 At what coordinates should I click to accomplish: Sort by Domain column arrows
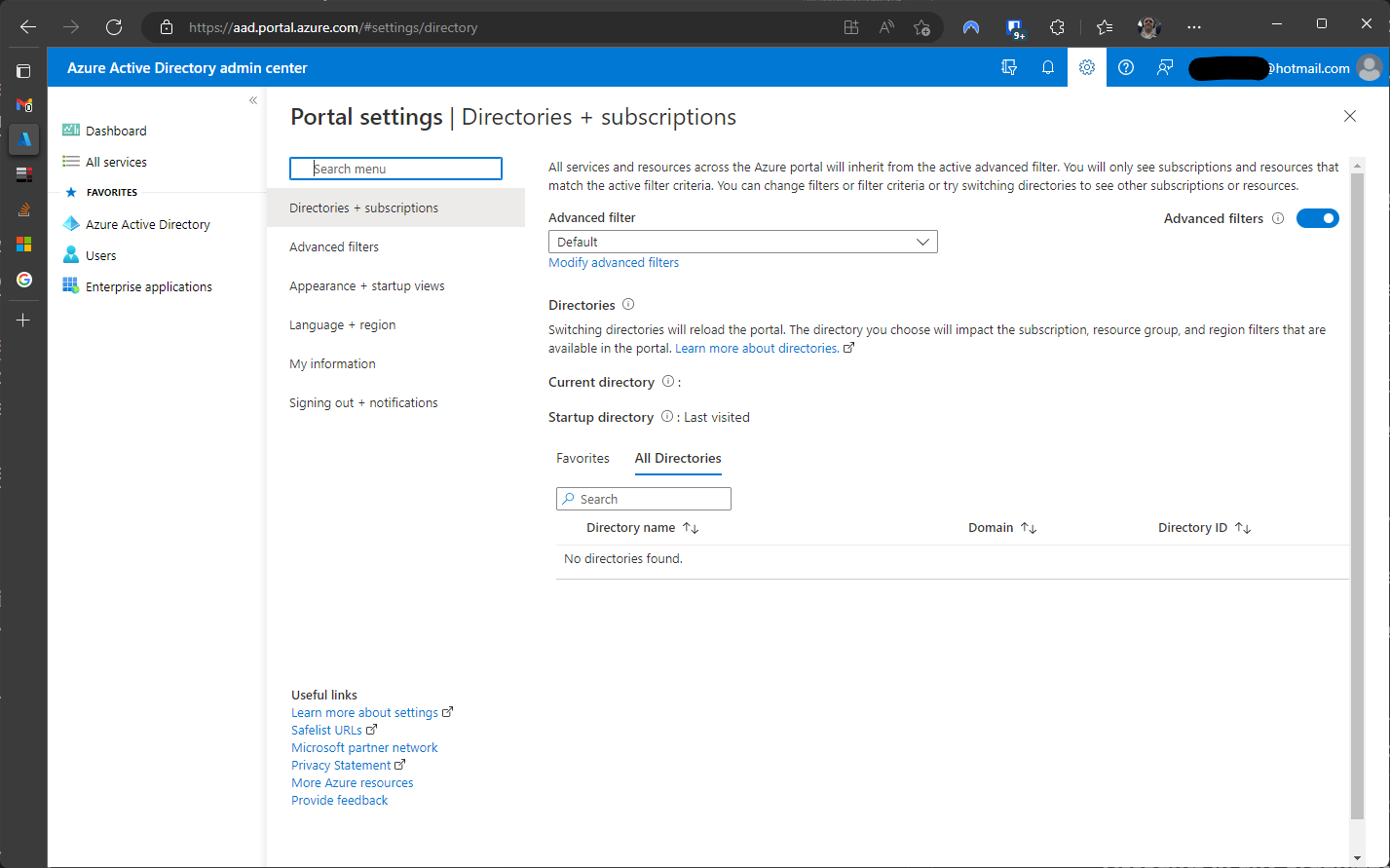click(x=1029, y=527)
